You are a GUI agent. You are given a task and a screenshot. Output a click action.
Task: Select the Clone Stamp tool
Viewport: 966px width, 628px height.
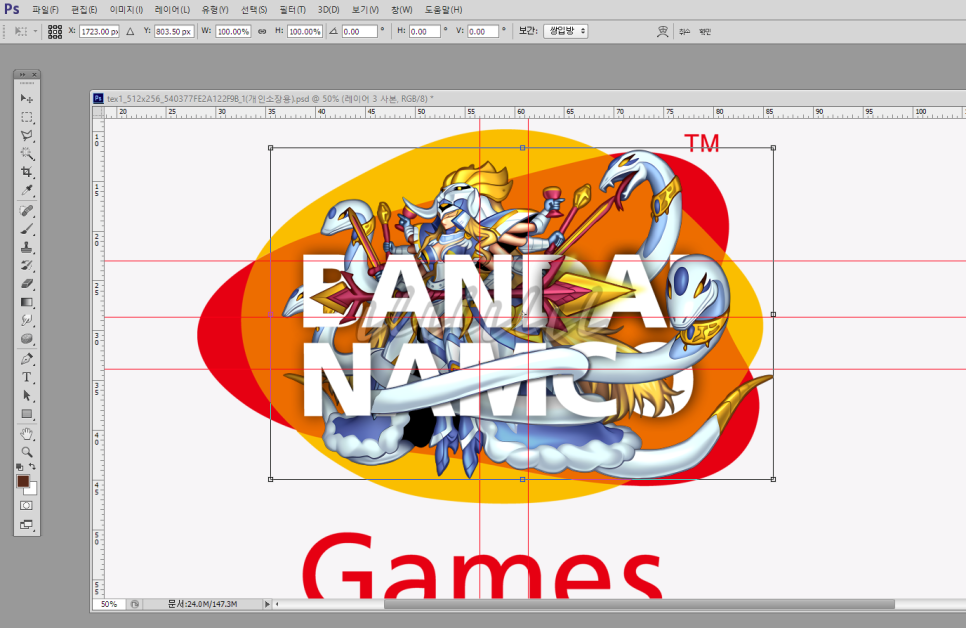coord(26,248)
